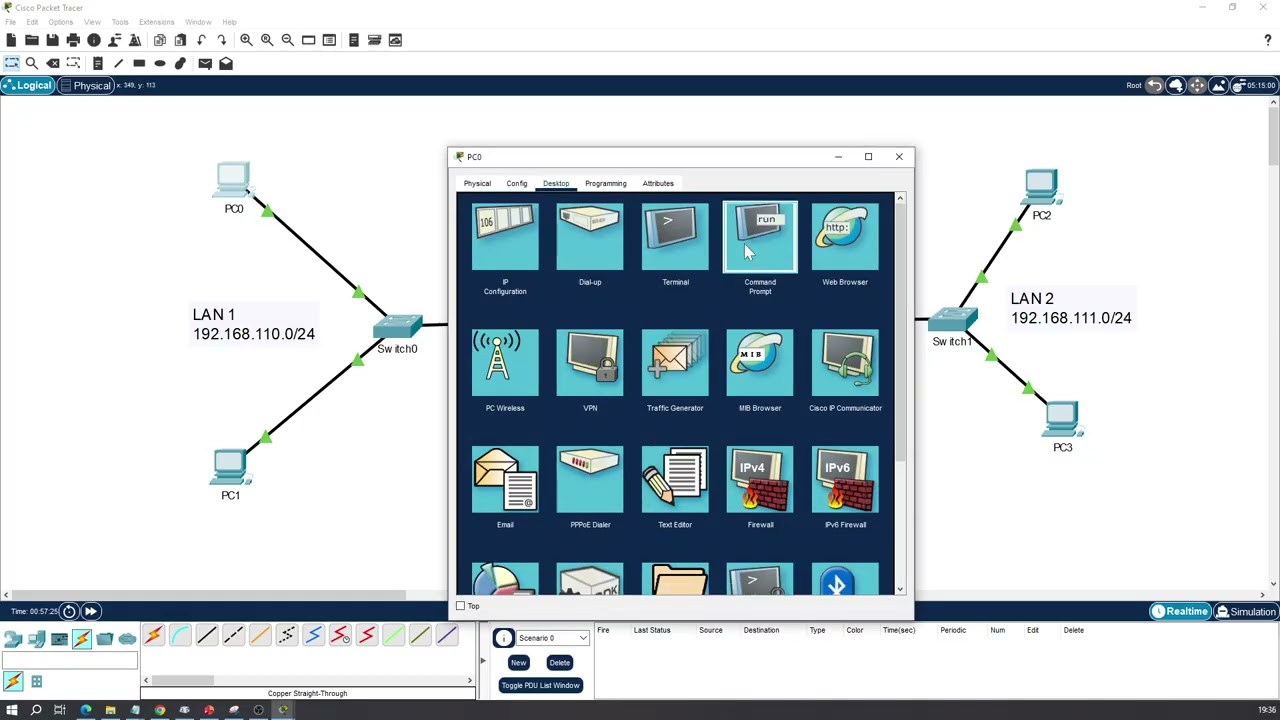Open the Email app
Image resolution: width=1280 pixels, height=720 pixels.
coord(505,480)
